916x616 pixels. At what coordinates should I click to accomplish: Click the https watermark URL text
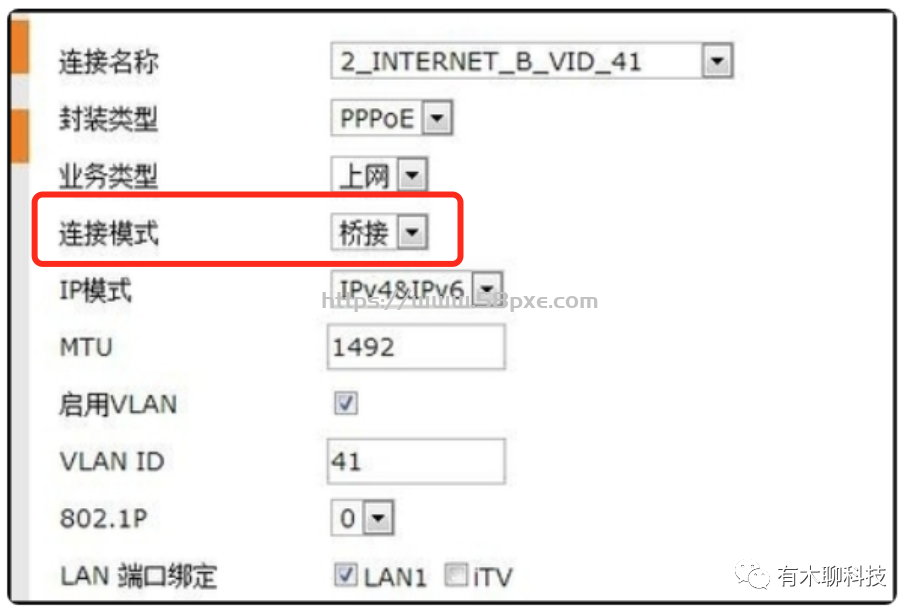[x=460, y=301]
